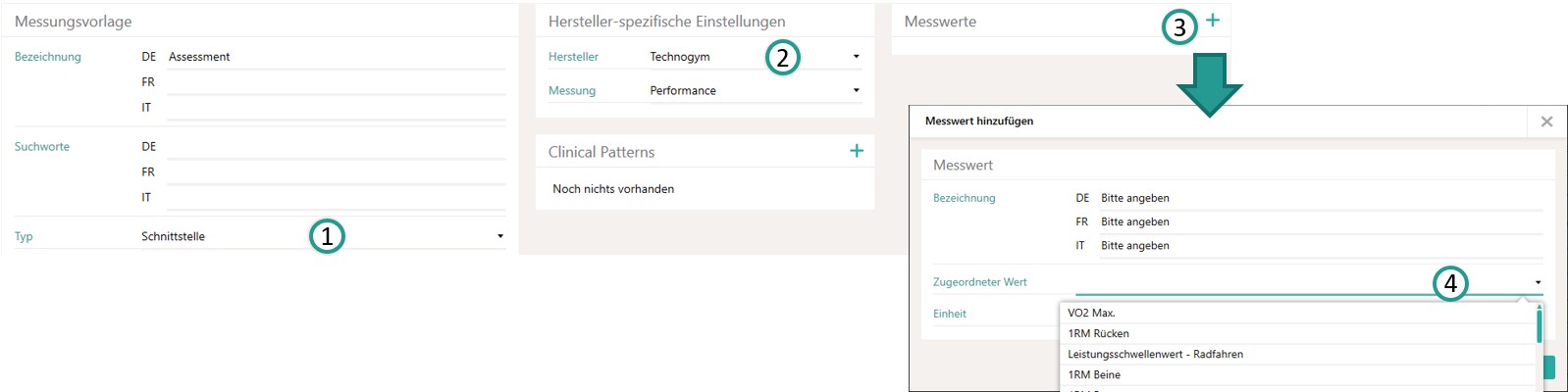Click the Suchworte DE input field
The width and height of the screenshot is (1568, 392).
(337, 147)
